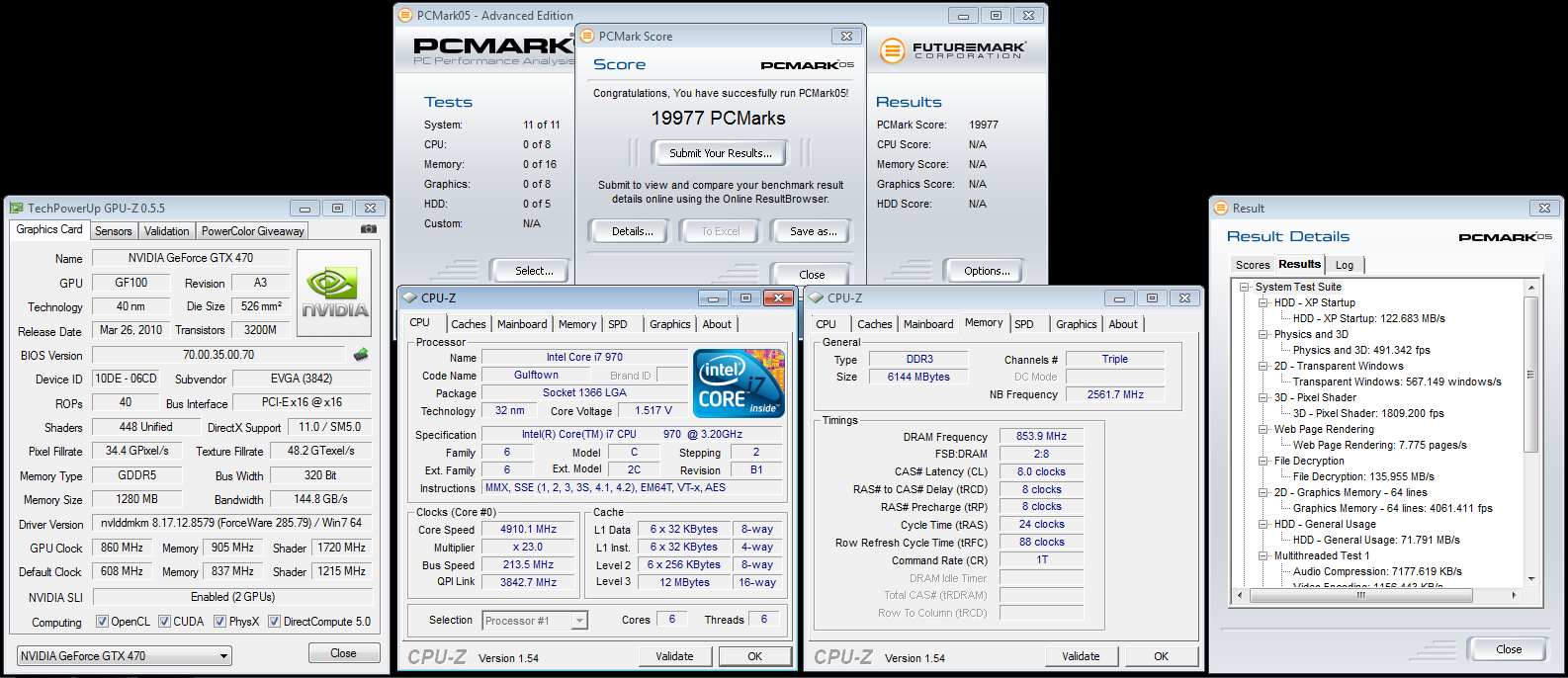Open SPD tab in CPU-Z Memory window

point(1024,324)
